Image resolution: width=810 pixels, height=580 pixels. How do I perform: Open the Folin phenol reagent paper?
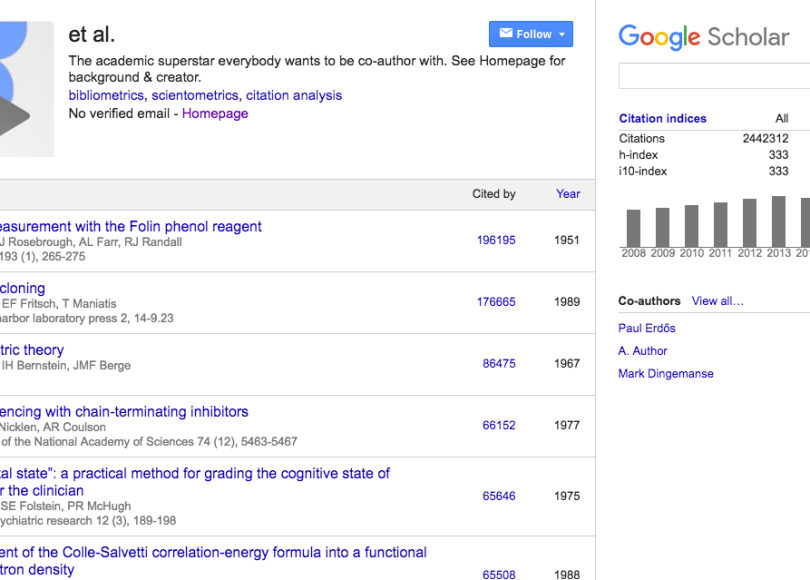point(130,226)
